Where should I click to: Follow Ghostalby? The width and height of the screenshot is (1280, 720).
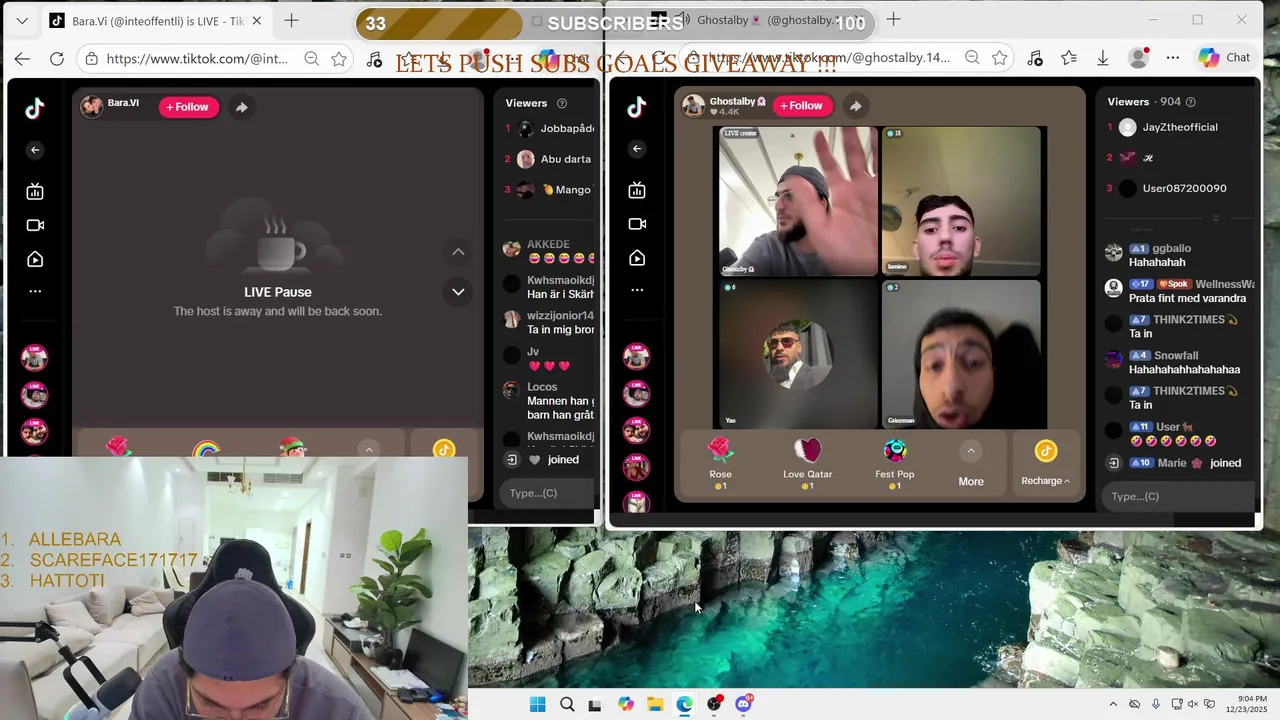[x=801, y=105]
